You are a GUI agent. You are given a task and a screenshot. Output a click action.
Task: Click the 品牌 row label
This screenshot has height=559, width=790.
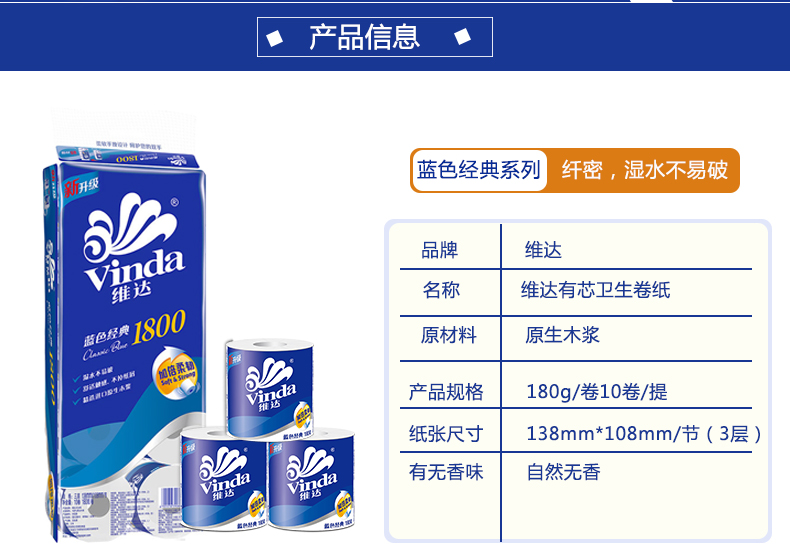coord(439,250)
